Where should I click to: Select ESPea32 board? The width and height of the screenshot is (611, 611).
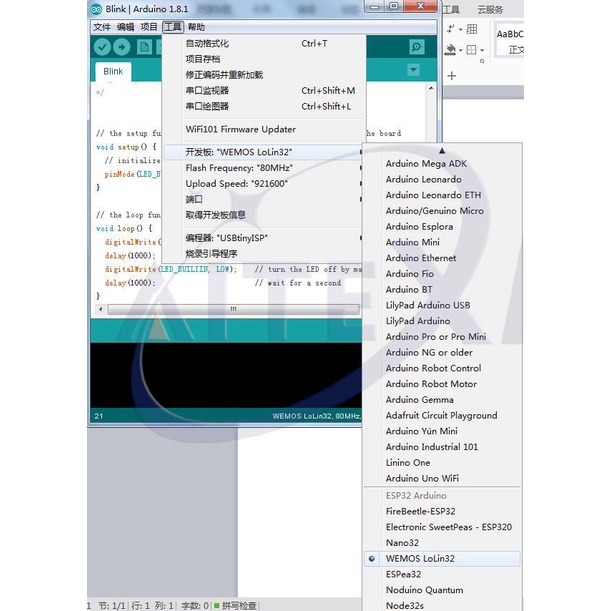click(x=442, y=574)
